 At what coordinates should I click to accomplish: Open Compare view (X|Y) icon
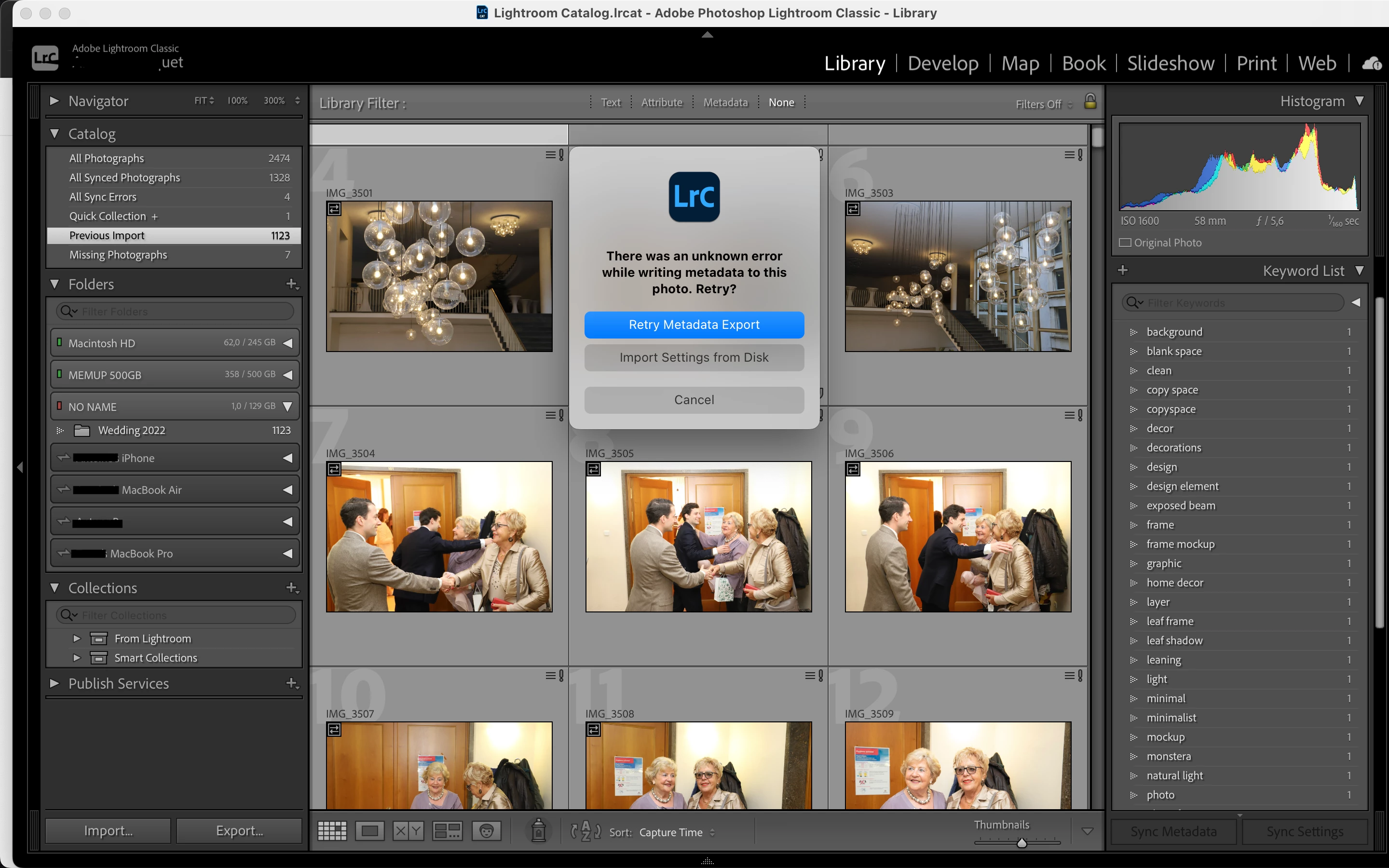[408, 831]
